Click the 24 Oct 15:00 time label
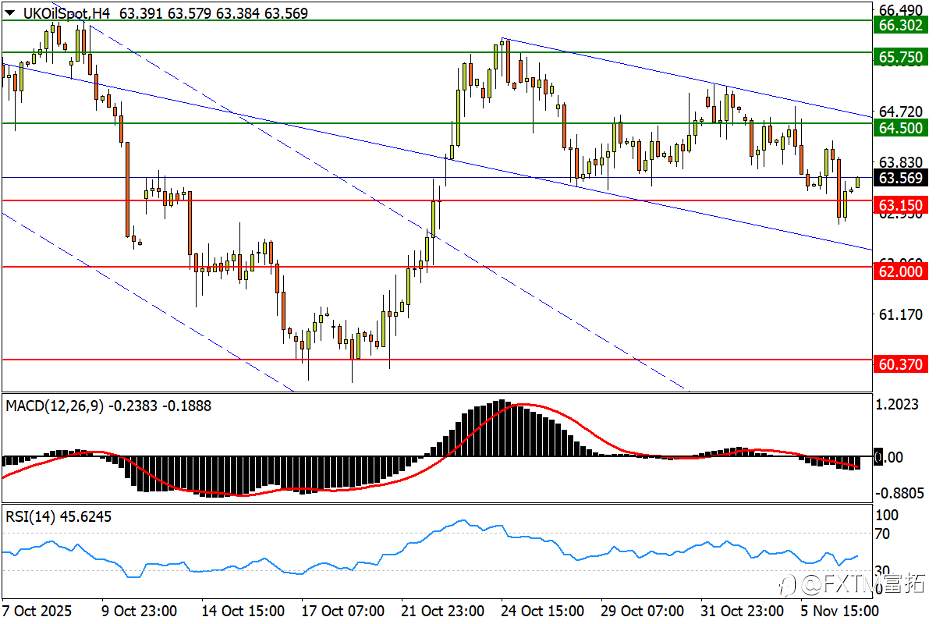The width and height of the screenshot is (936, 624). [541, 611]
